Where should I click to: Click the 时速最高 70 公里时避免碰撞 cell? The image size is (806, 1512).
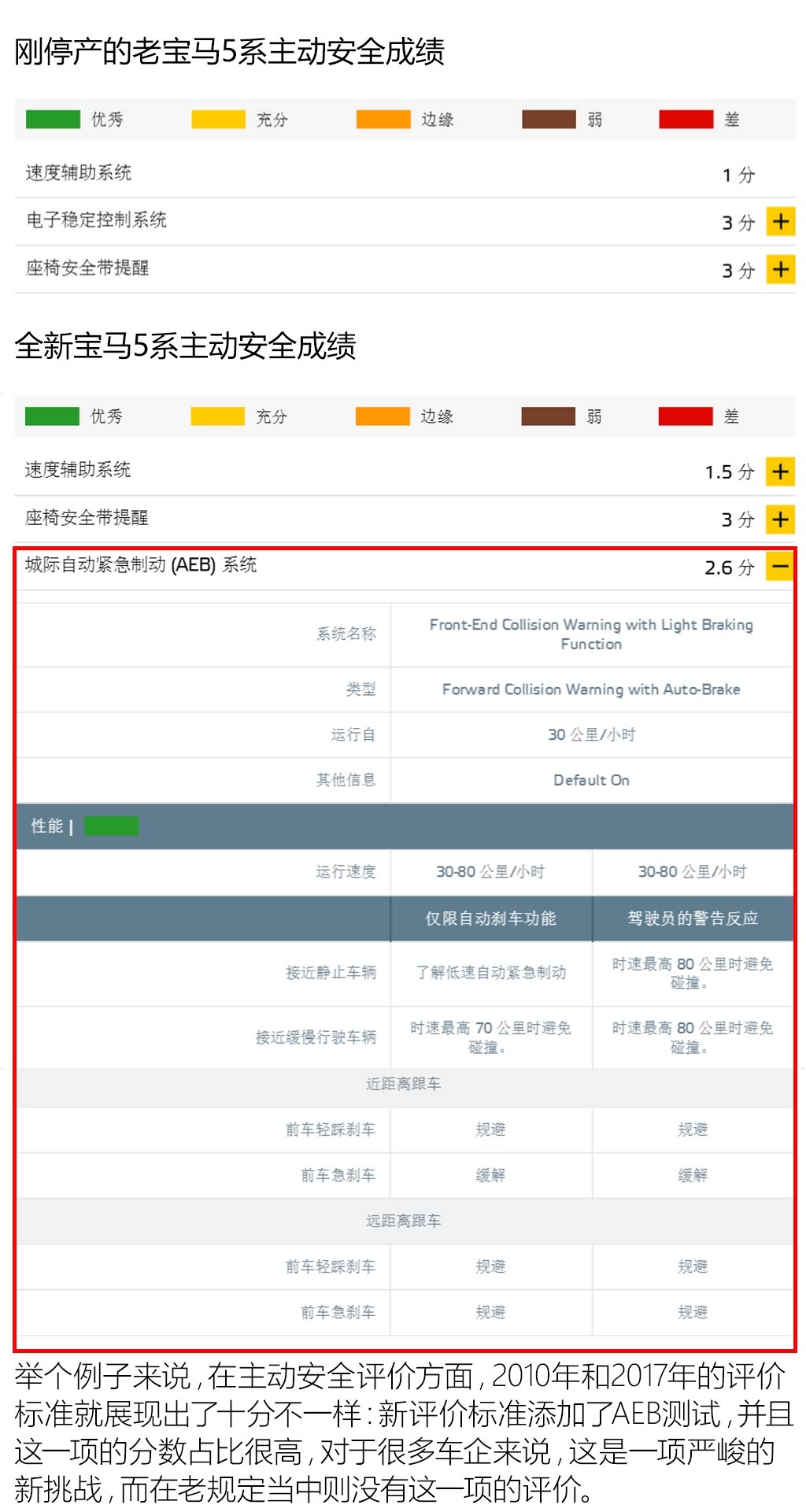(490, 1038)
